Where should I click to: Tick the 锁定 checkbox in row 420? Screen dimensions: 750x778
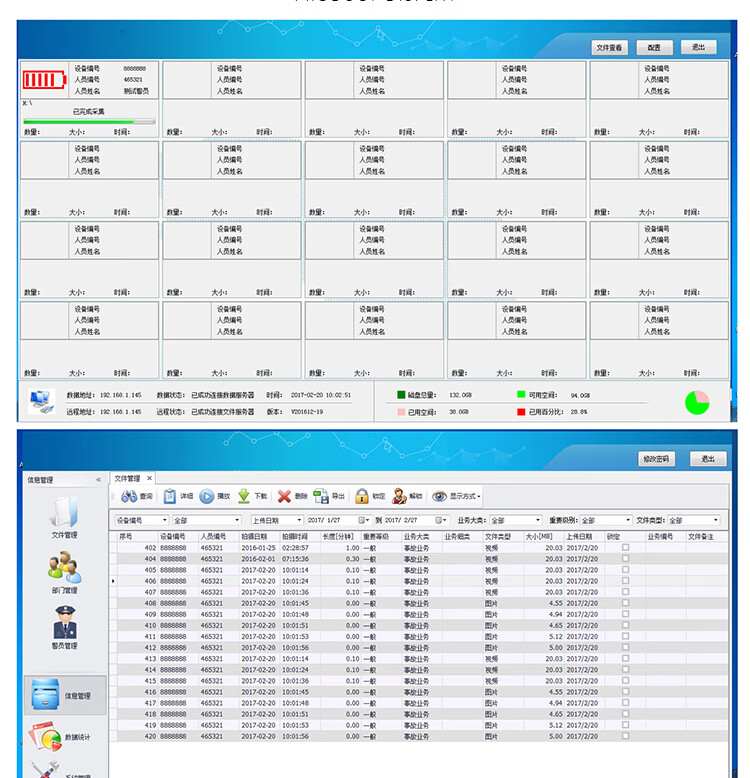coord(625,736)
